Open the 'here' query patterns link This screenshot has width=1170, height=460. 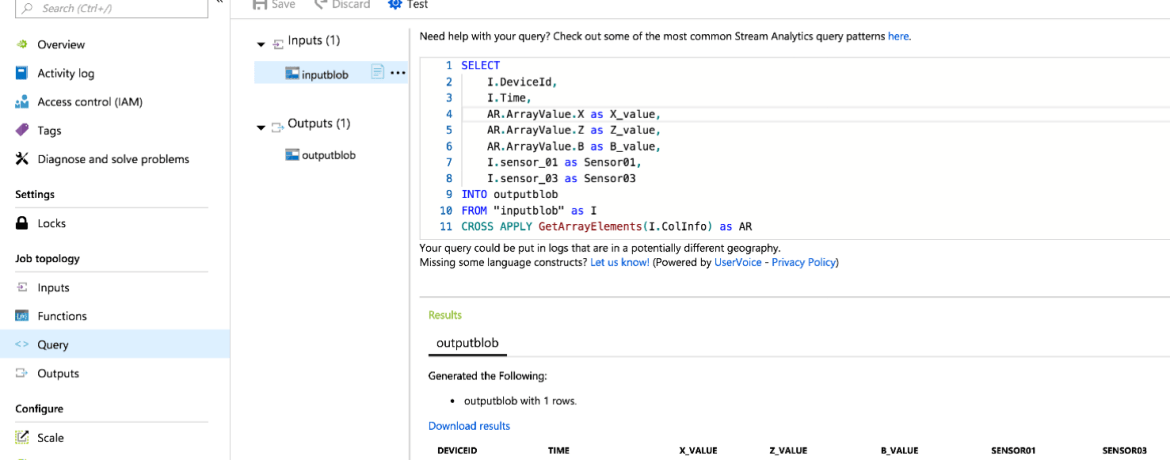[x=898, y=35]
